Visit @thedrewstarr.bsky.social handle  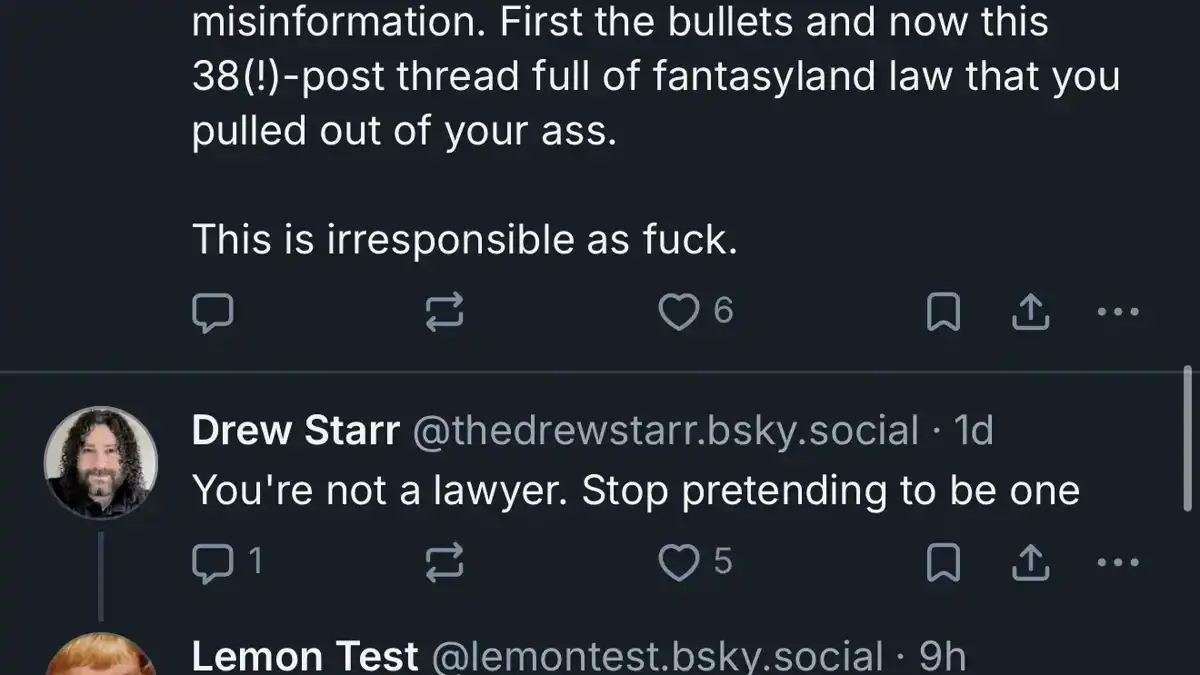(x=665, y=431)
